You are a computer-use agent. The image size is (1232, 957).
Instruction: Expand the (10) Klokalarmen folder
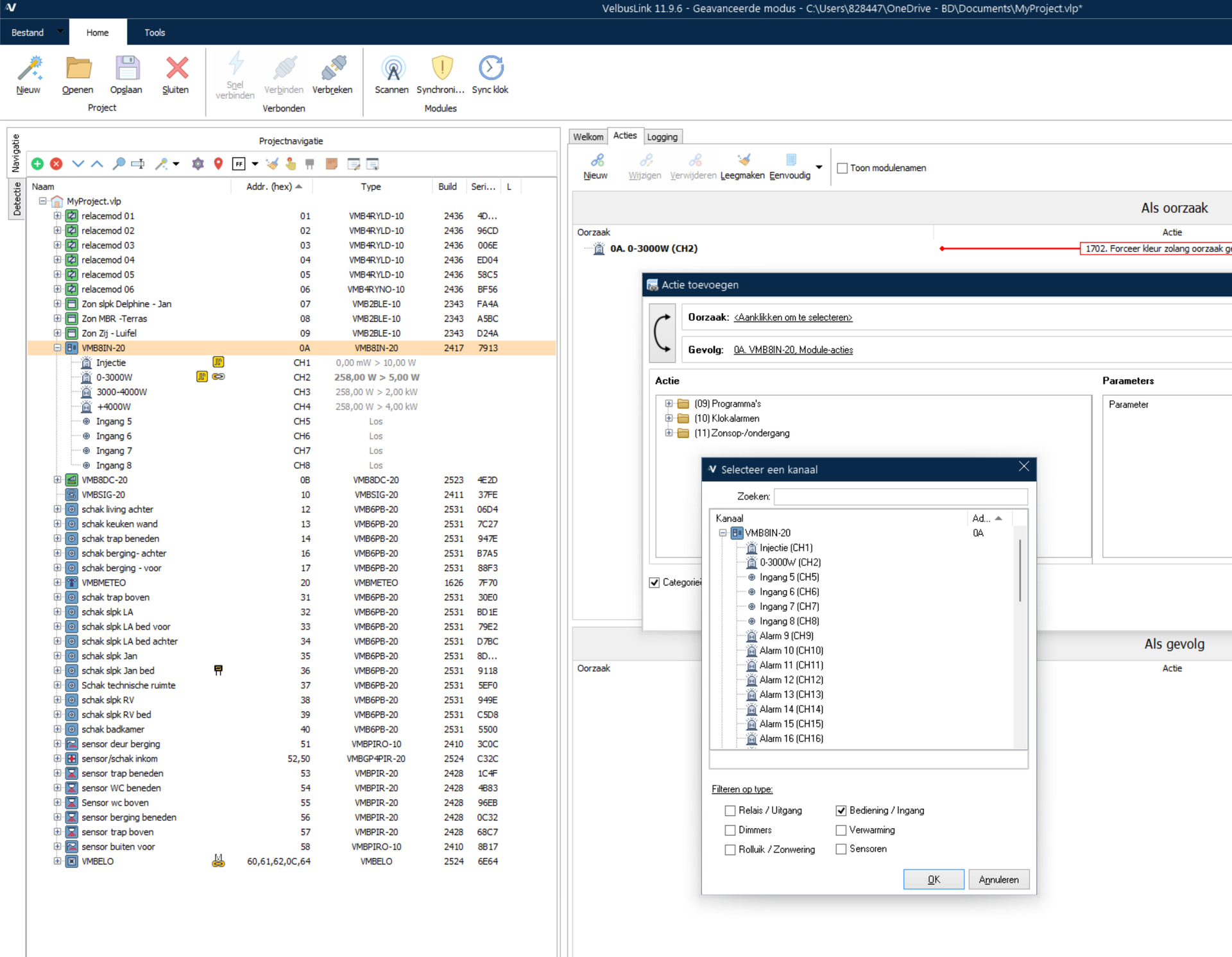coord(669,418)
